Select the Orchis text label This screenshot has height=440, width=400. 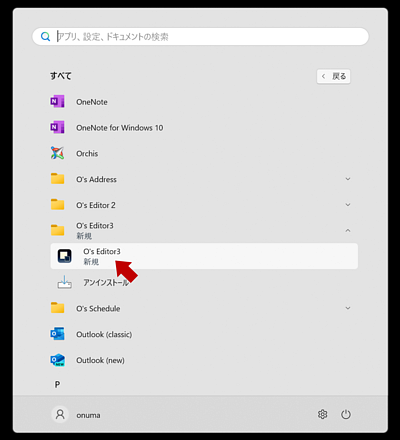[x=87, y=154]
